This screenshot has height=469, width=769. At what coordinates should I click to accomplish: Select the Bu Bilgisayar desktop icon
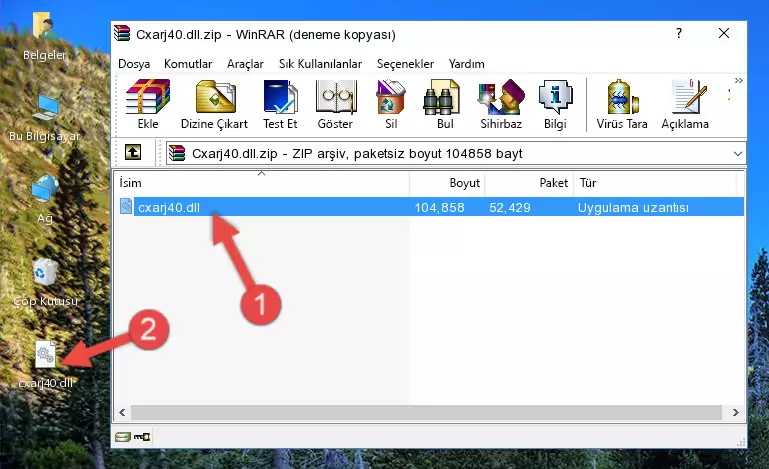coord(45,118)
